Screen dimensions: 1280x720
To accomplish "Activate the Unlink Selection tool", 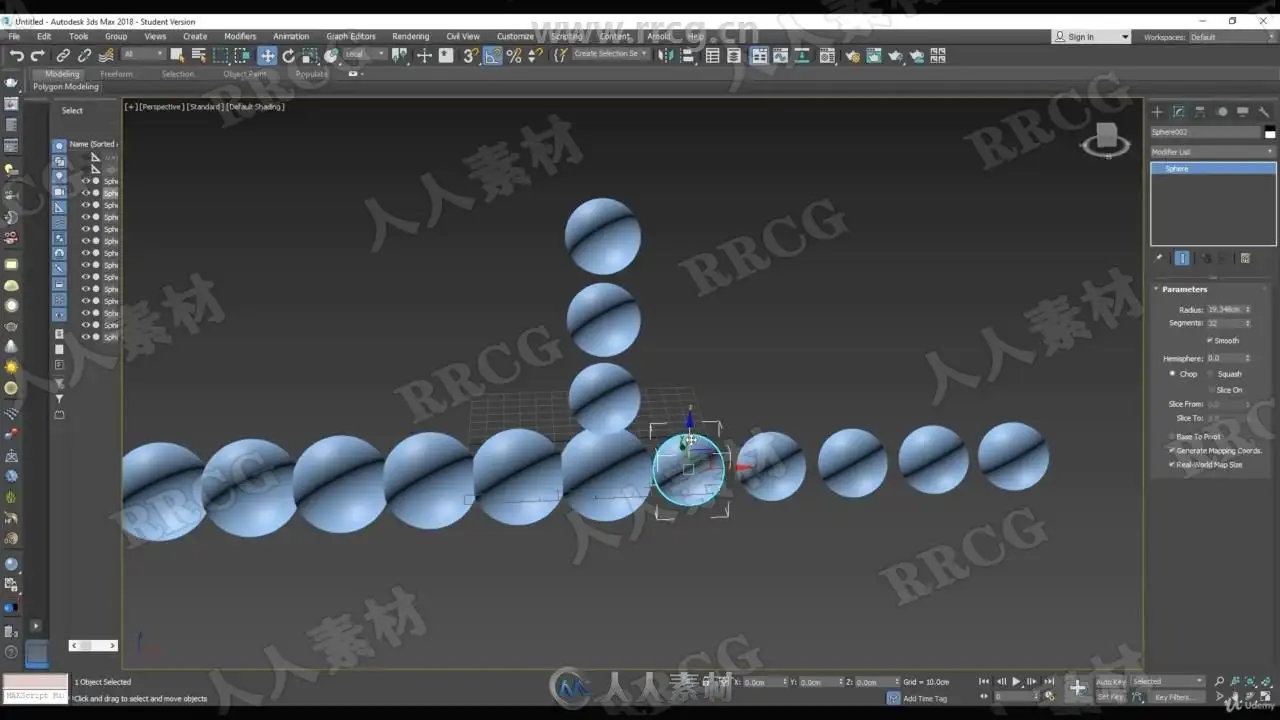I will tap(84, 56).
